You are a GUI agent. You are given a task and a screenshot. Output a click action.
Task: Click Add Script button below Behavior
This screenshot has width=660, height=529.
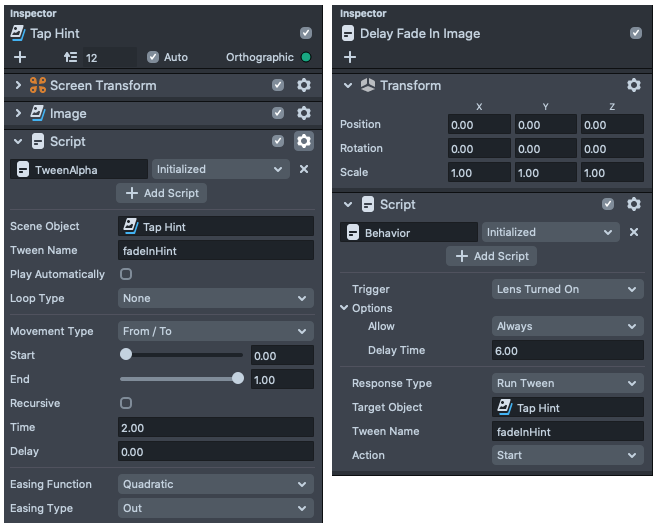(490, 256)
